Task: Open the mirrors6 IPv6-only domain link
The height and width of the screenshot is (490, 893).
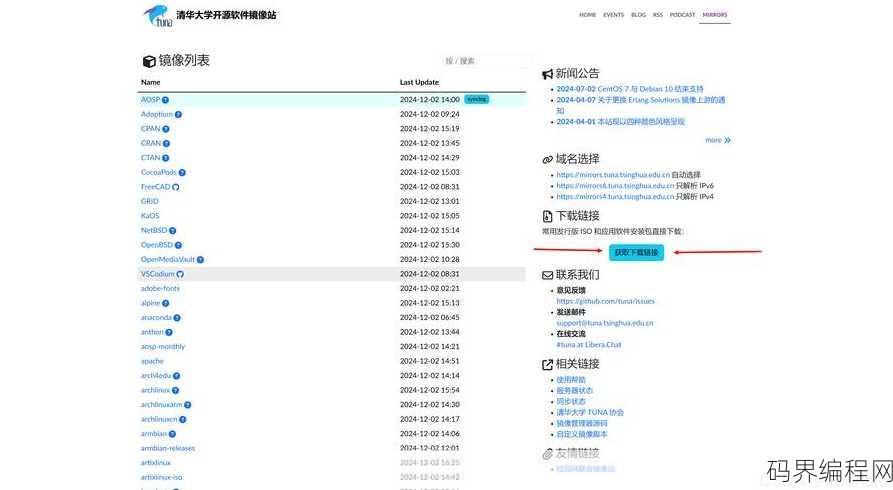Action: pos(615,186)
